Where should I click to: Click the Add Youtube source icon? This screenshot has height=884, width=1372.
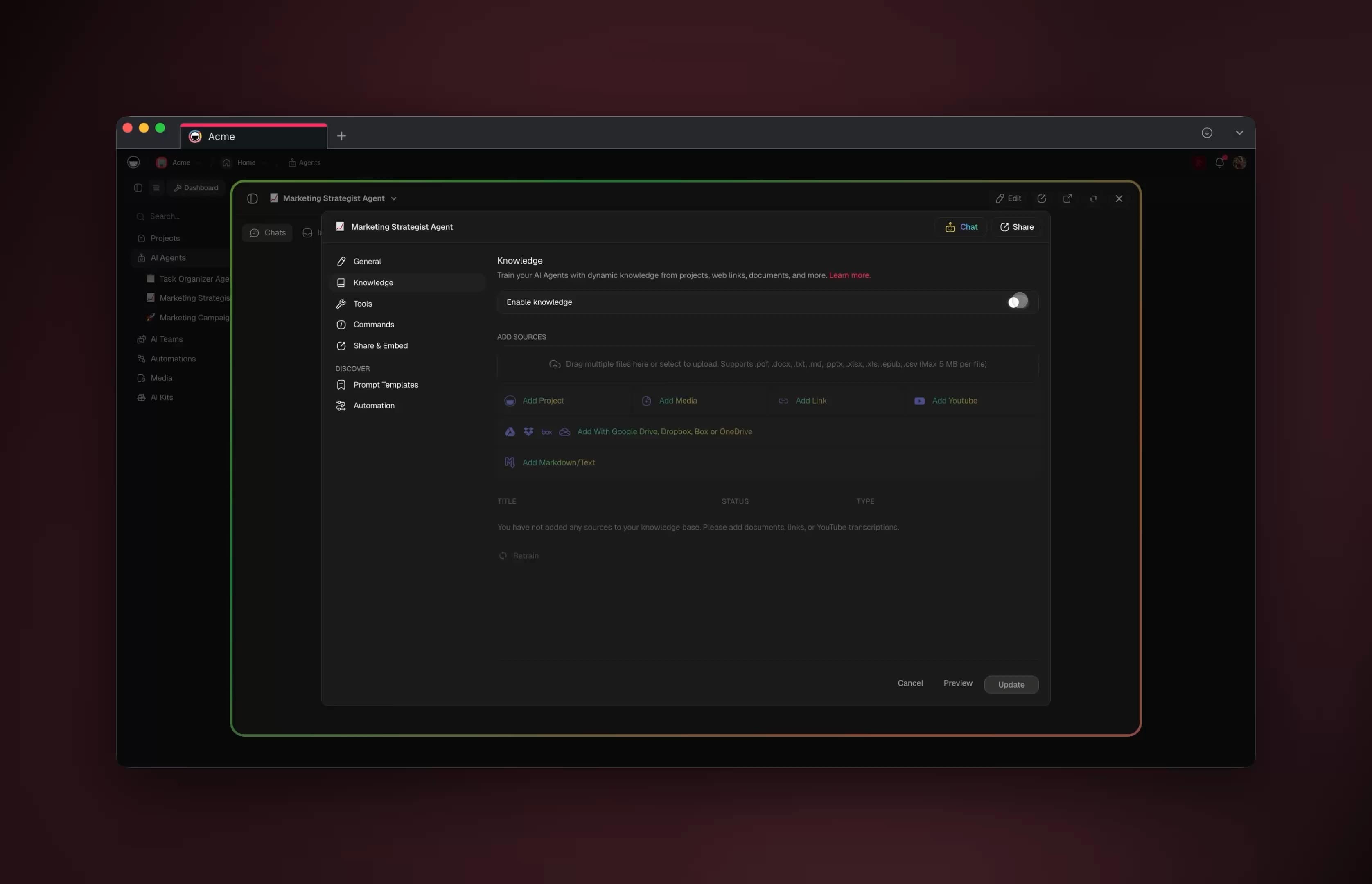pyautogui.click(x=919, y=401)
